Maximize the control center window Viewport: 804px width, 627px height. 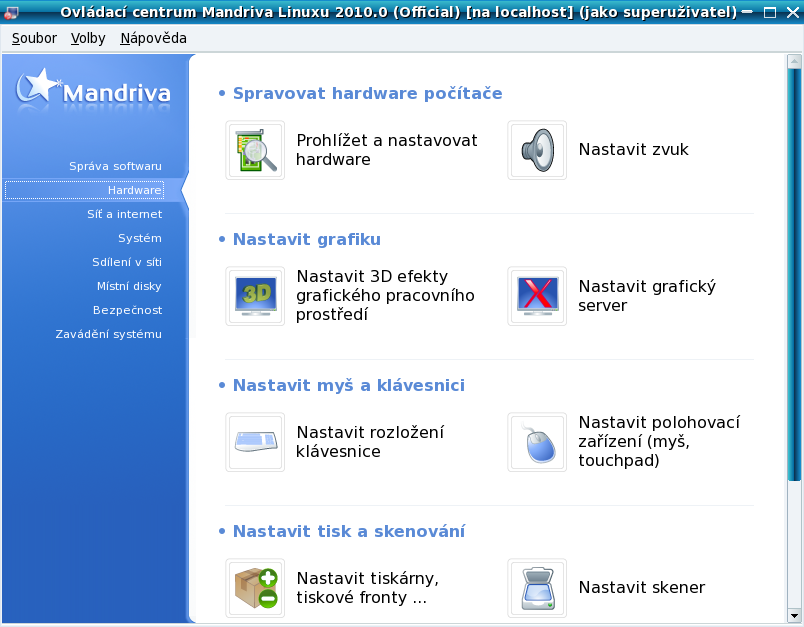click(770, 12)
